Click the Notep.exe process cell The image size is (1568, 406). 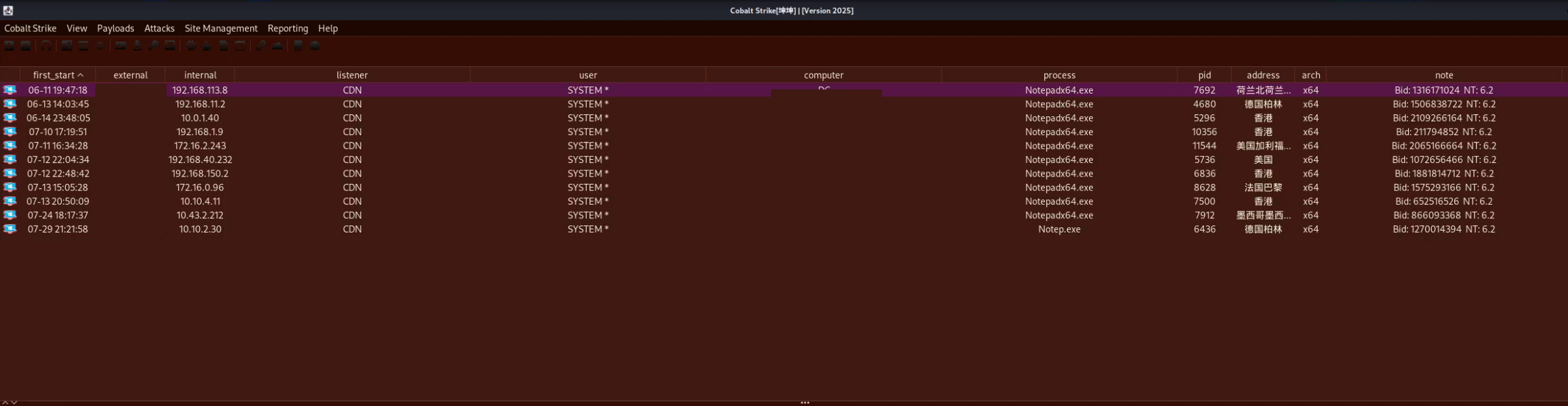(x=1059, y=229)
